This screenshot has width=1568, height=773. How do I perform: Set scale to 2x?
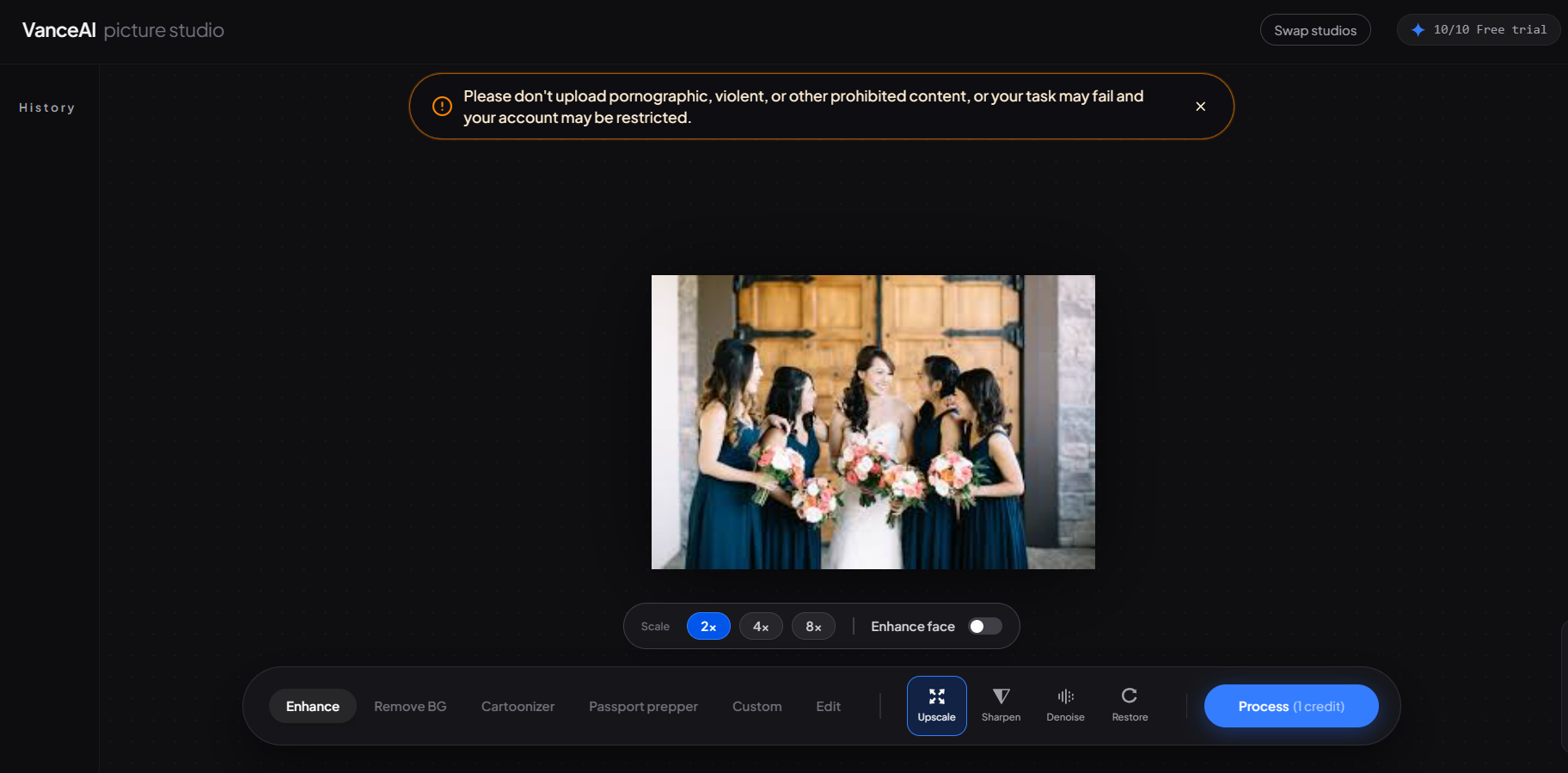[708, 626]
